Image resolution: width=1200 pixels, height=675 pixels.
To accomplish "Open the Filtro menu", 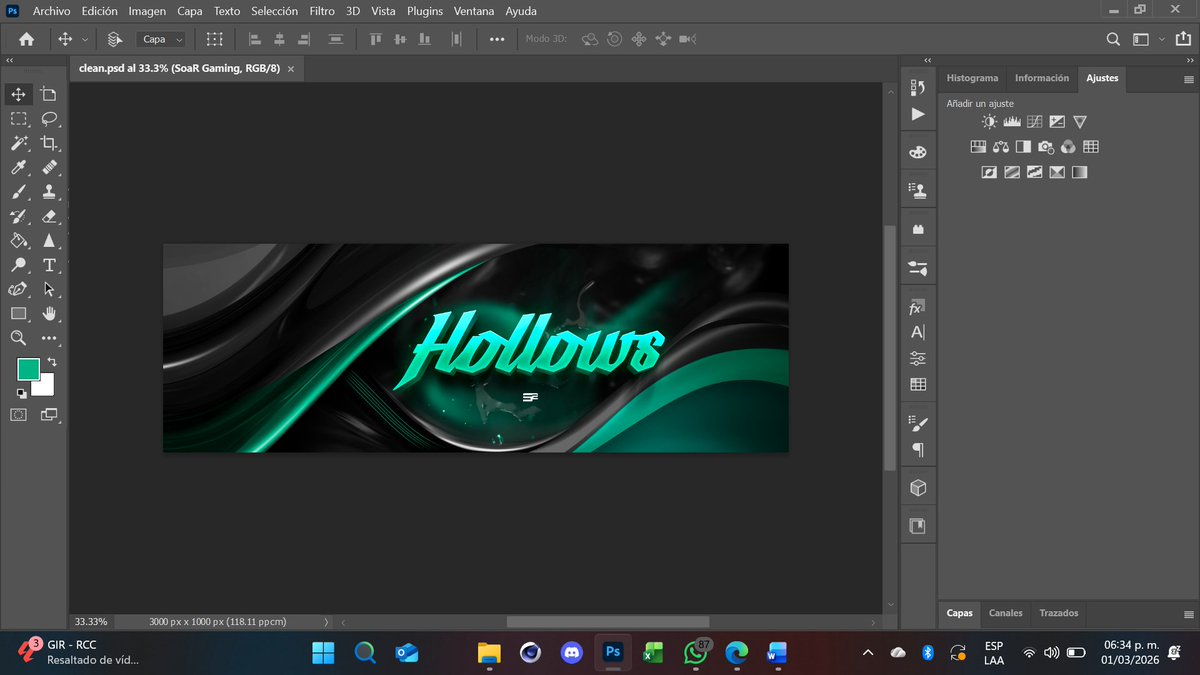I will 322,11.
